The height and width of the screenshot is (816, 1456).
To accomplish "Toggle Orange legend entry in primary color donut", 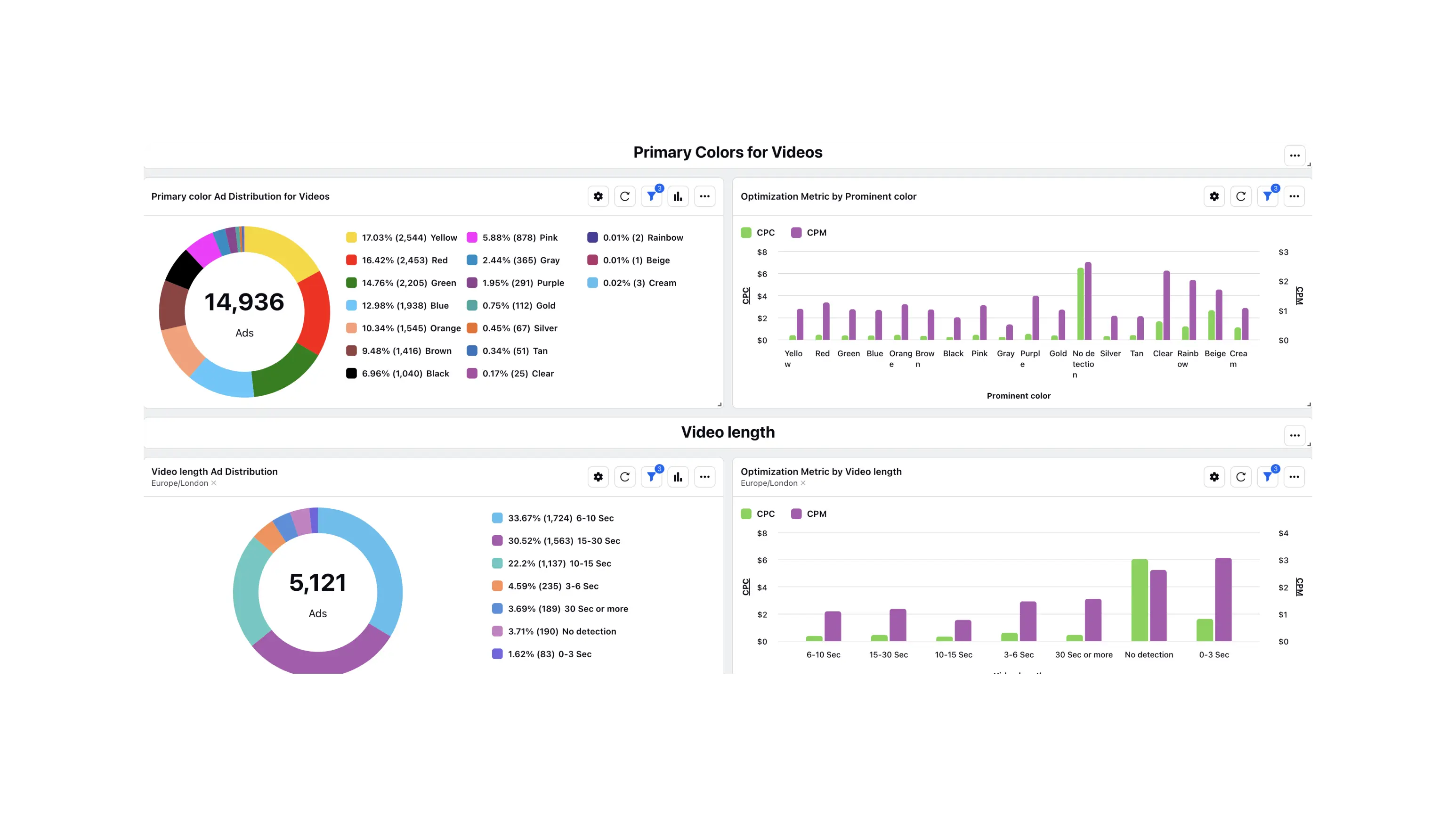I will click(404, 328).
